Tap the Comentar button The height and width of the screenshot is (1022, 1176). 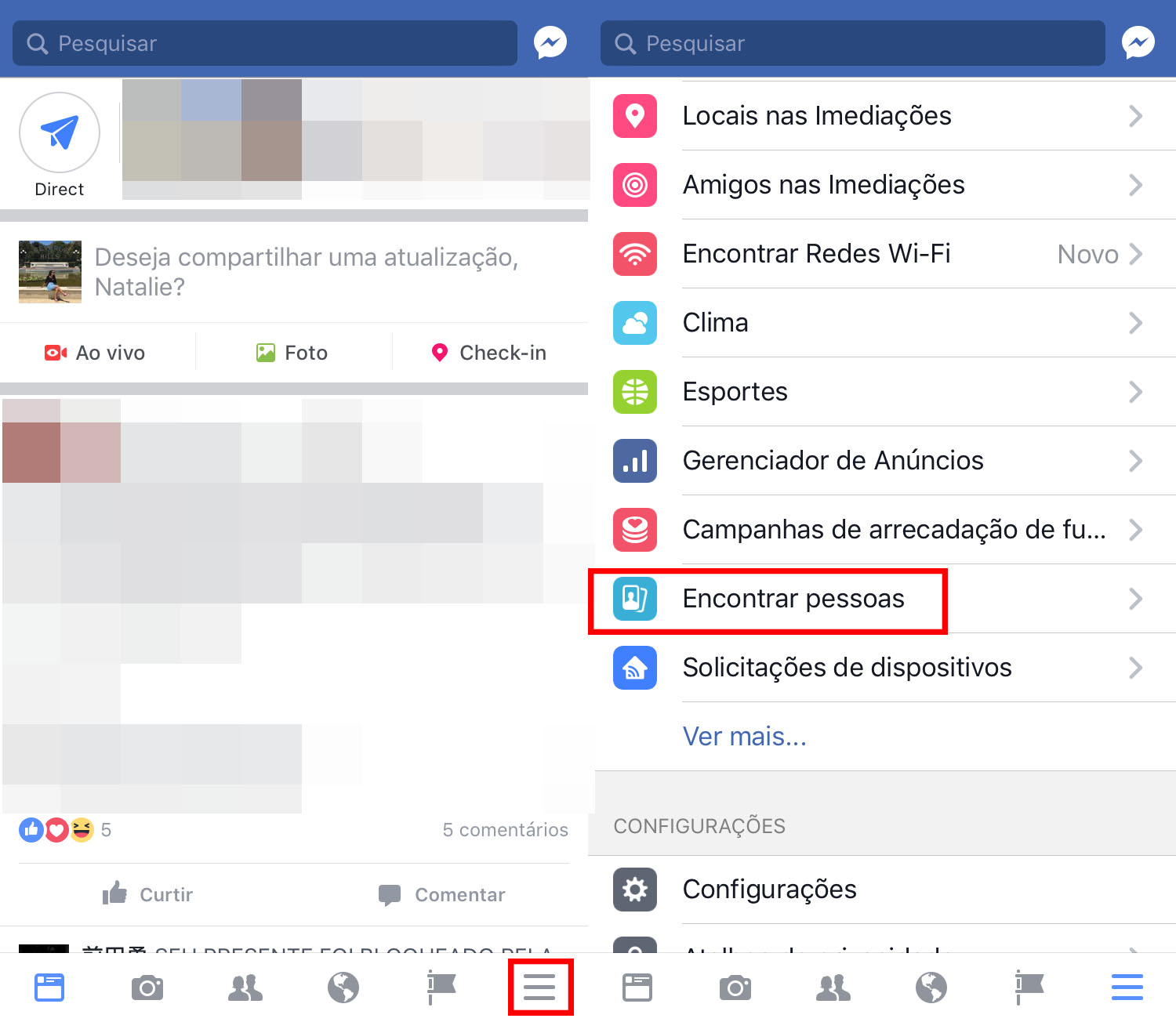point(441,894)
